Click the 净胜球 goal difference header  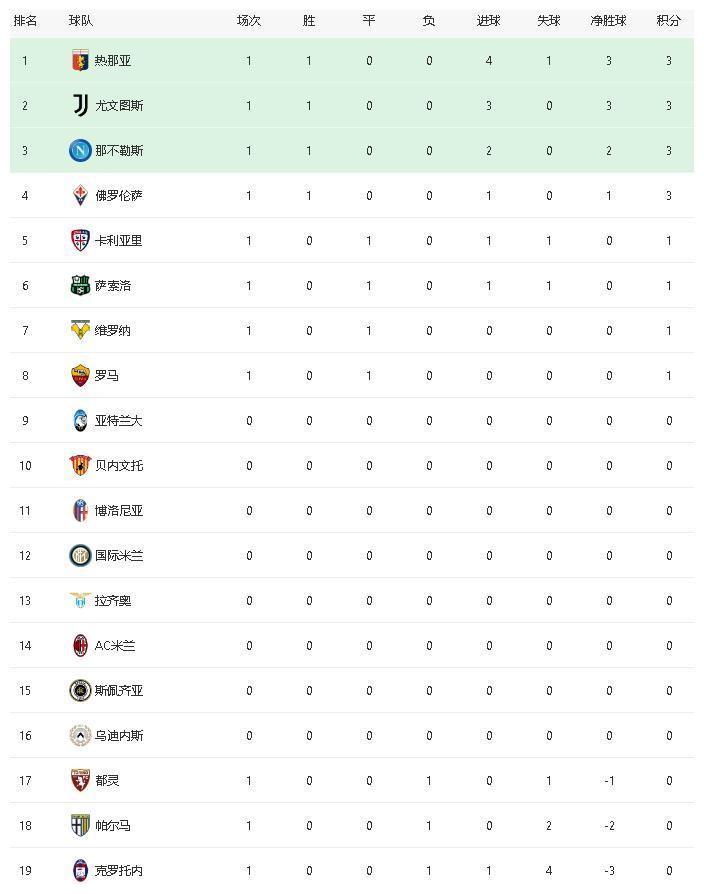tap(608, 21)
